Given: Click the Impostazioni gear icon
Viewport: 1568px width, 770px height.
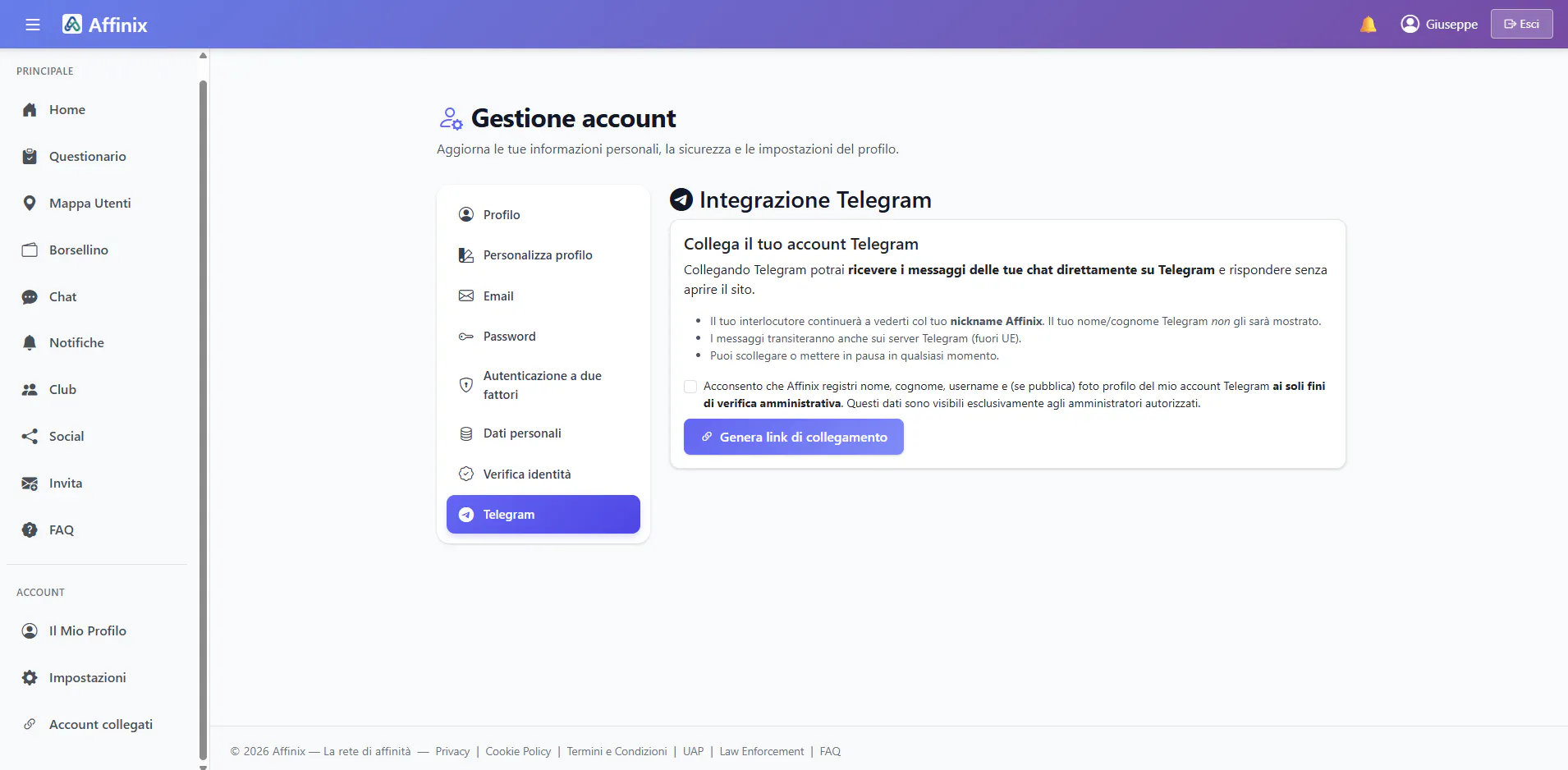Looking at the screenshot, I should (x=30, y=678).
